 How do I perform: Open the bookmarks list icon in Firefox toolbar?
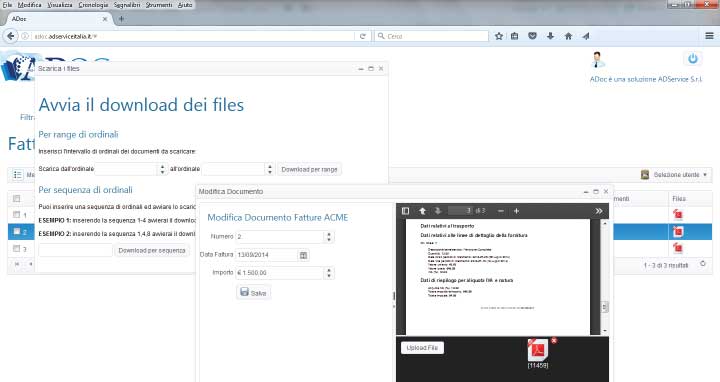(515, 36)
